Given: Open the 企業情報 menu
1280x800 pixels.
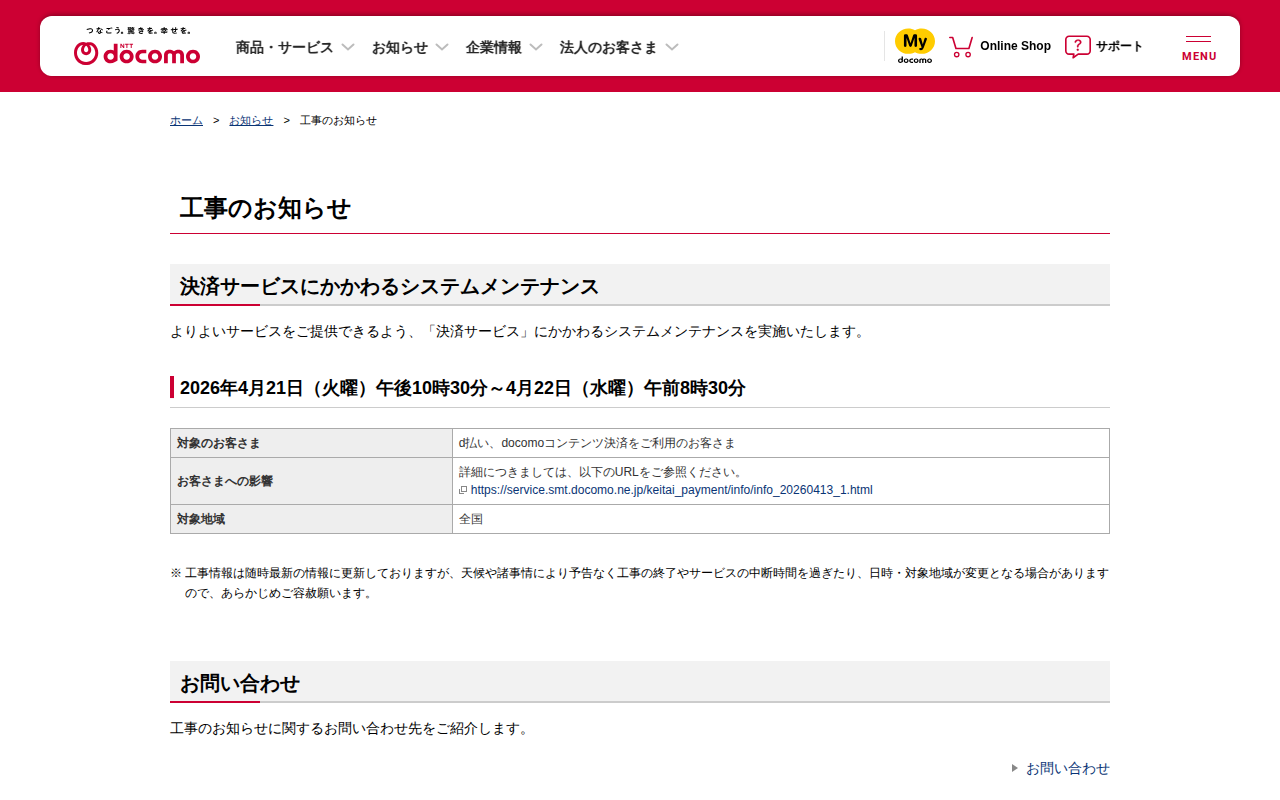Looking at the screenshot, I should pyautogui.click(x=494, y=47).
